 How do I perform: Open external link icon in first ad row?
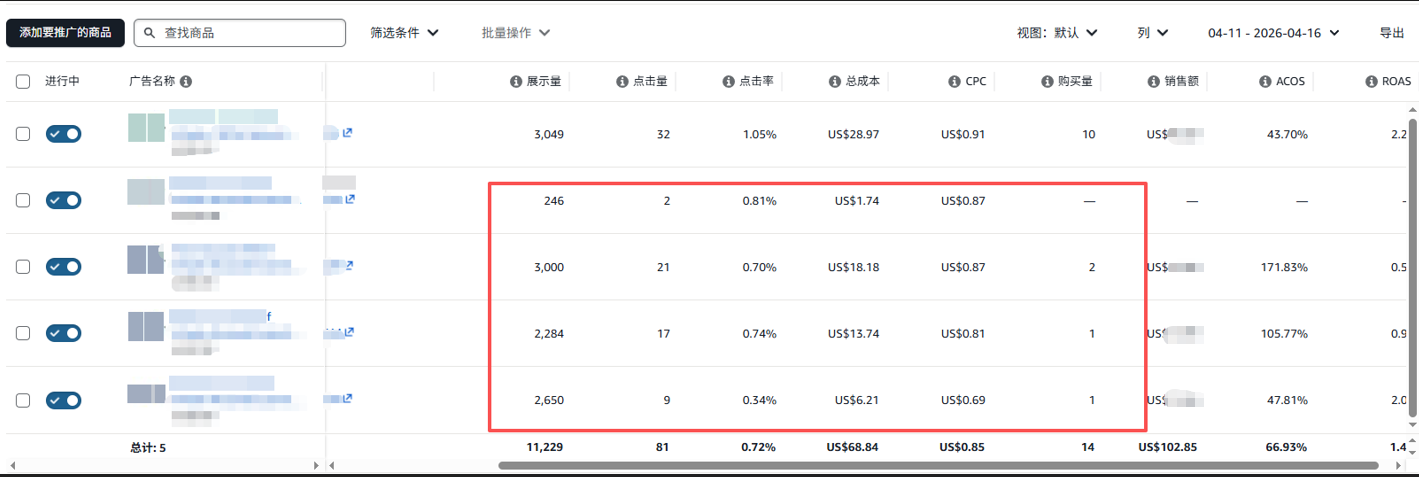click(x=347, y=133)
